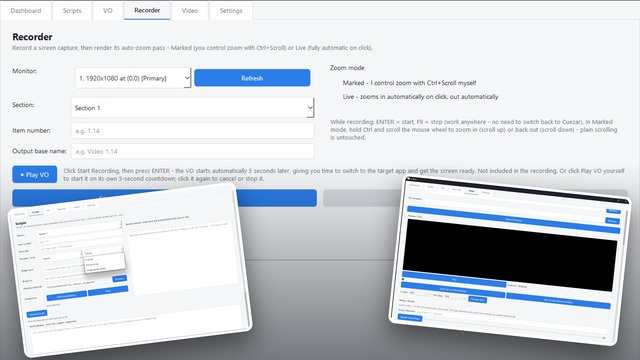
Task: Open the Video tab
Action: (x=190, y=11)
